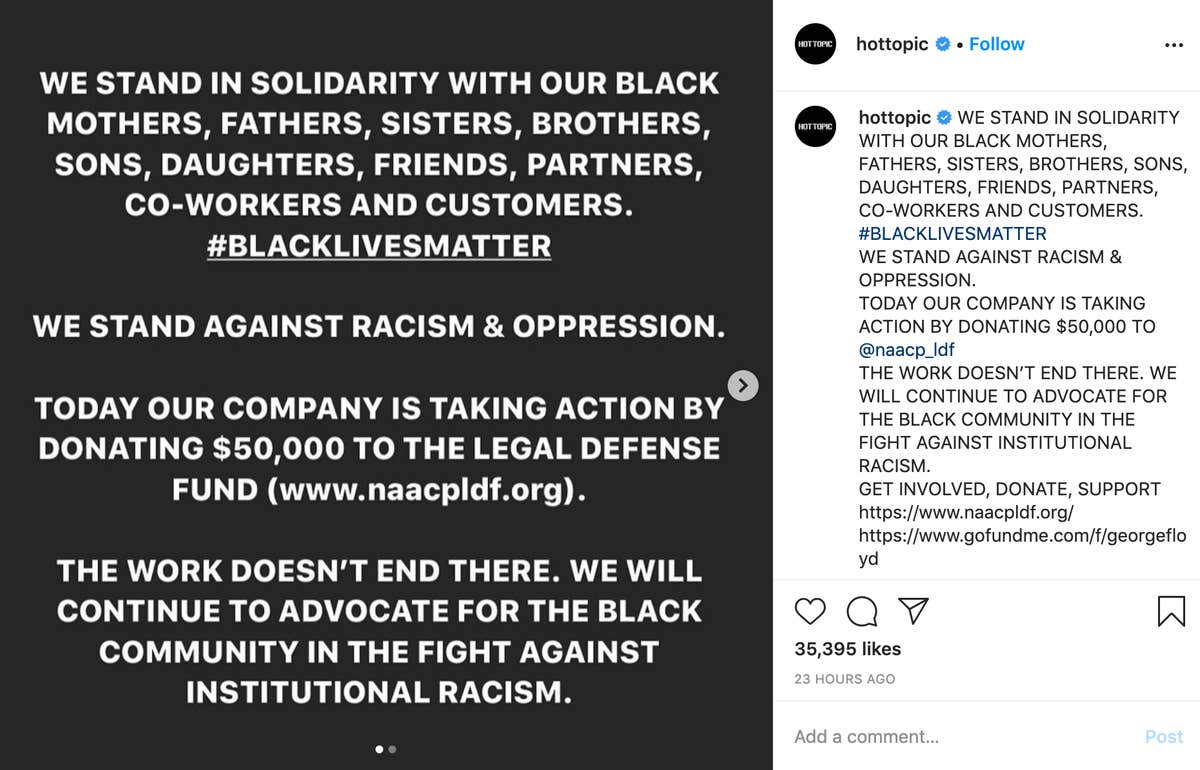Image resolution: width=1200 pixels, height=770 pixels.
Task: Advance to the next image with the arrow
Action: click(x=743, y=384)
